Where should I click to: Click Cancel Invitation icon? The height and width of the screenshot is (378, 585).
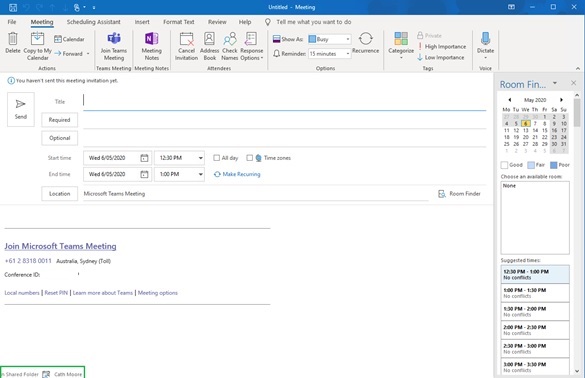pyautogui.click(x=187, y=39)
